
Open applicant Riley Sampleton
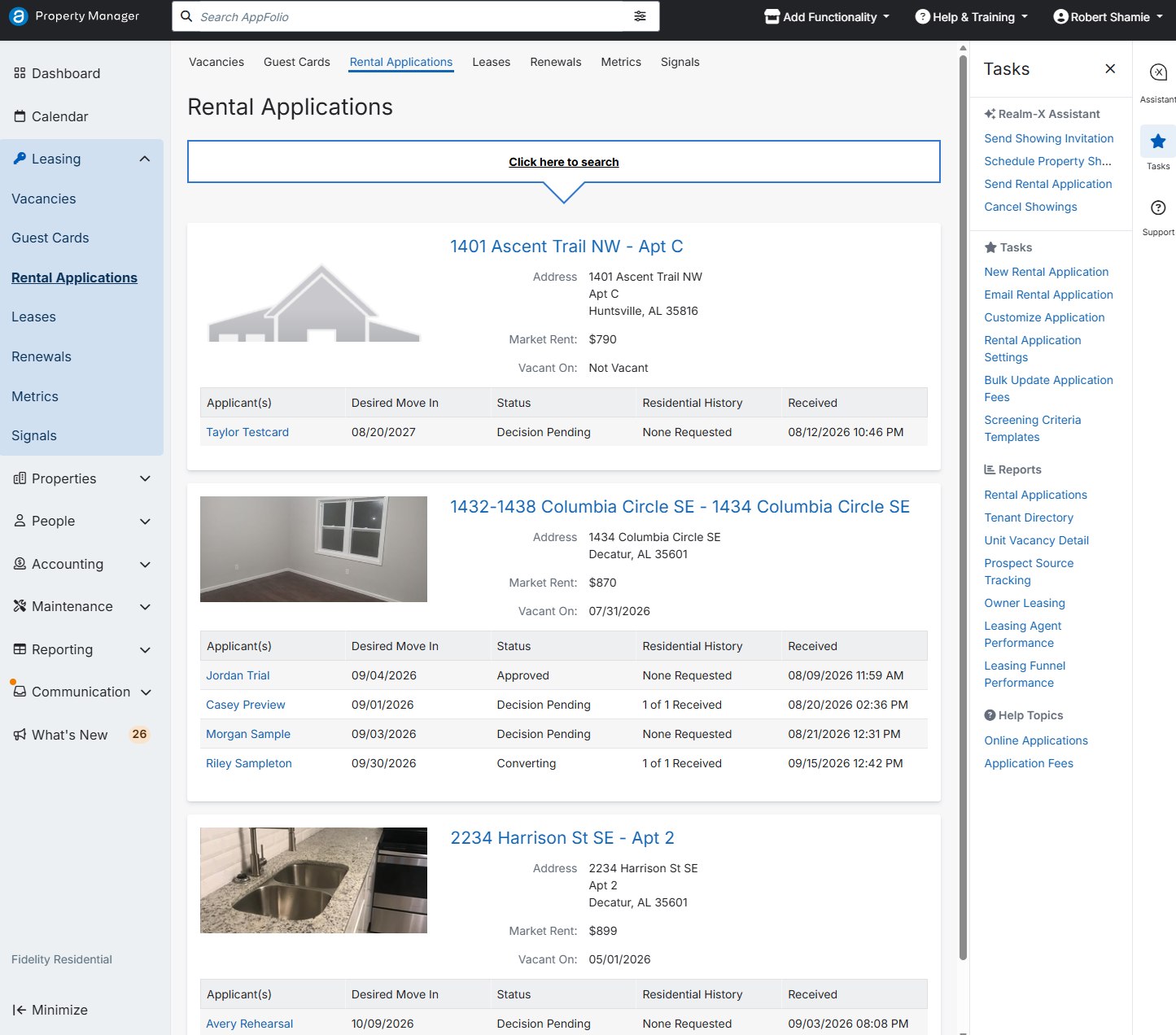[x=249, y=763]
